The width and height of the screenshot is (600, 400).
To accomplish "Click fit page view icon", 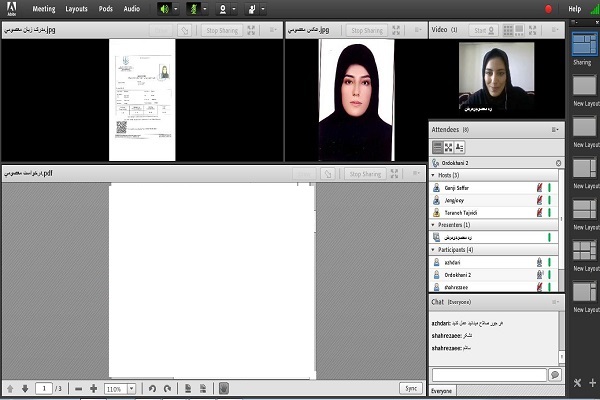I will (188, 389).
